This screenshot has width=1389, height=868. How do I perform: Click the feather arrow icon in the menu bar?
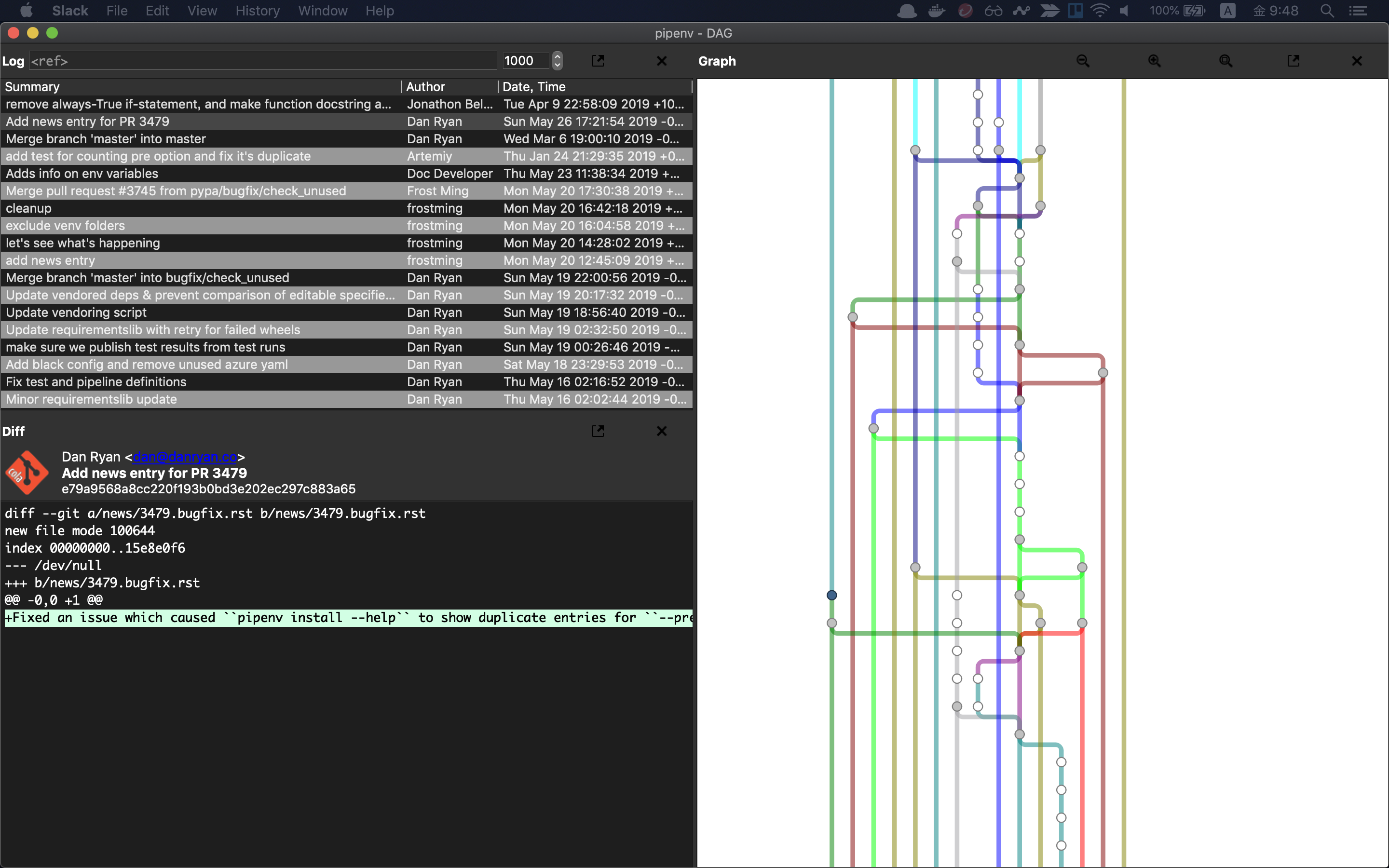point(1050,11)
